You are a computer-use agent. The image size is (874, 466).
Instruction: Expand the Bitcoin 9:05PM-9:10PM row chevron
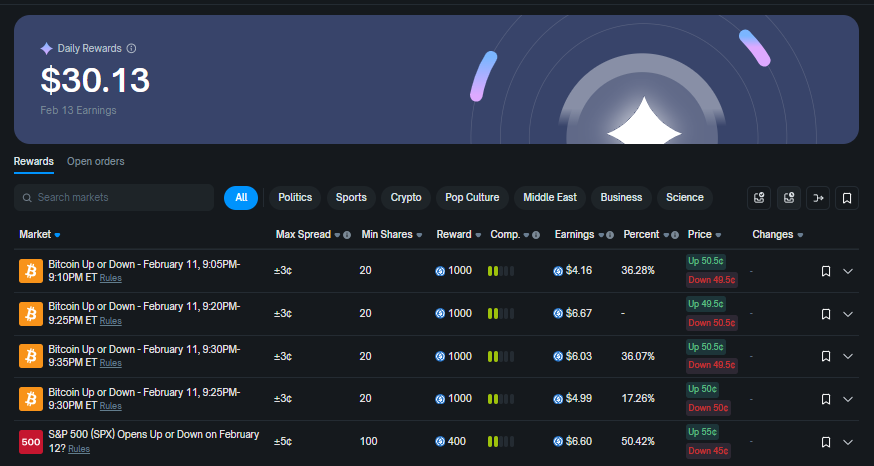click(x=848, y=271)
